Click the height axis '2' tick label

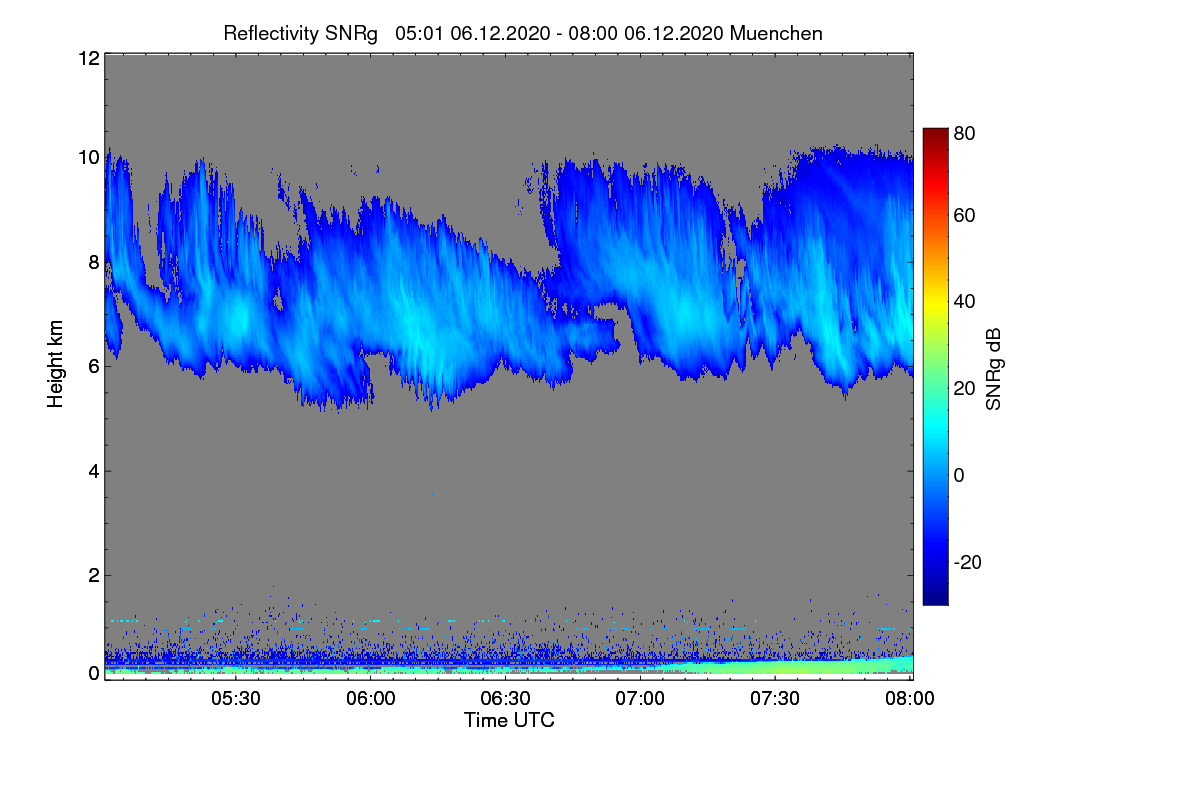(93, 575)
